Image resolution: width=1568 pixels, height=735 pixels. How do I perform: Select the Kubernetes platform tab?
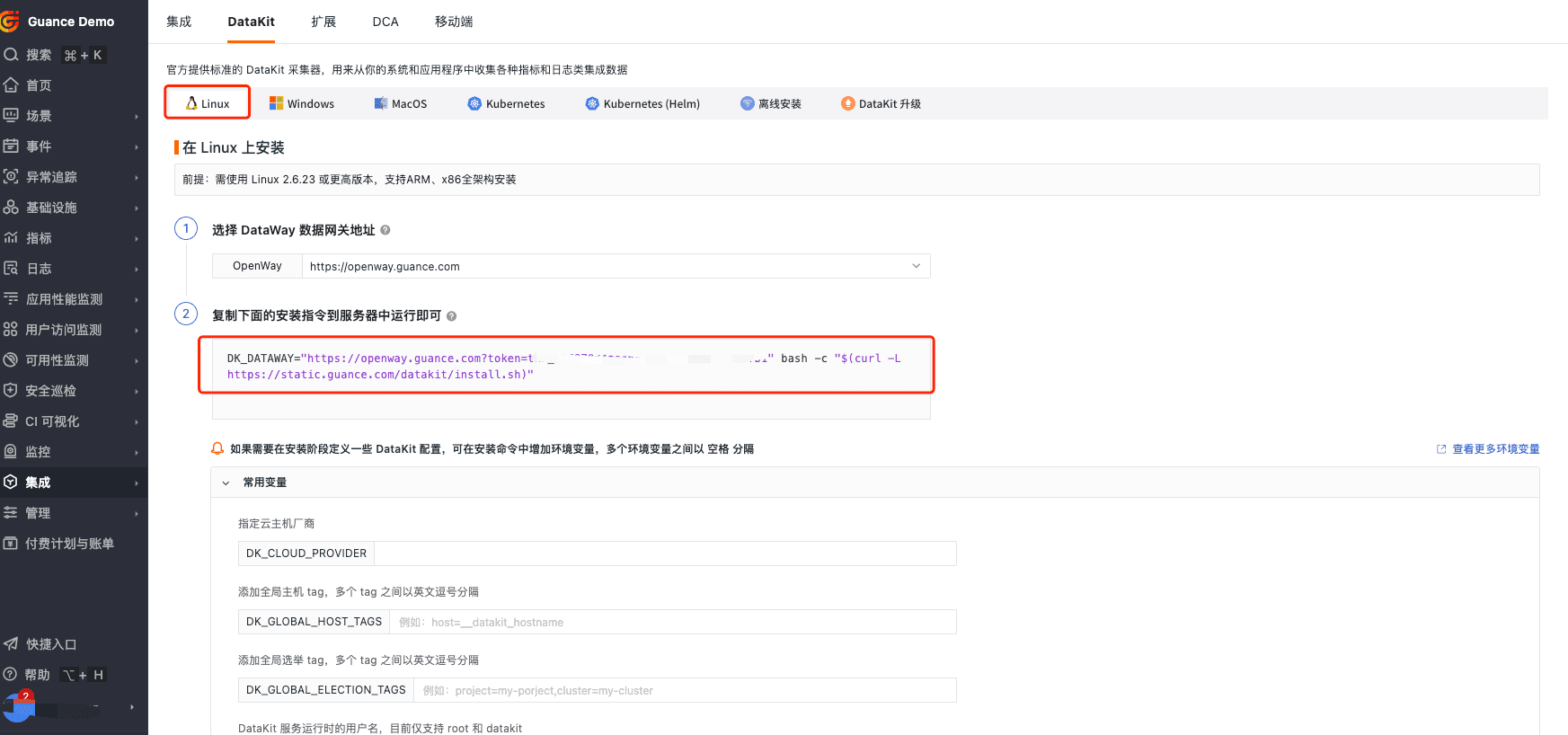point(507,103)
